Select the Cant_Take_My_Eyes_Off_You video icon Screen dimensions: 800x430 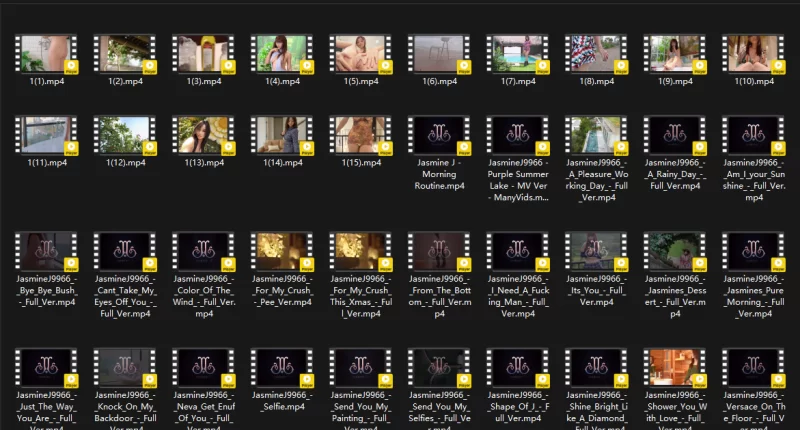pos(125,251)
